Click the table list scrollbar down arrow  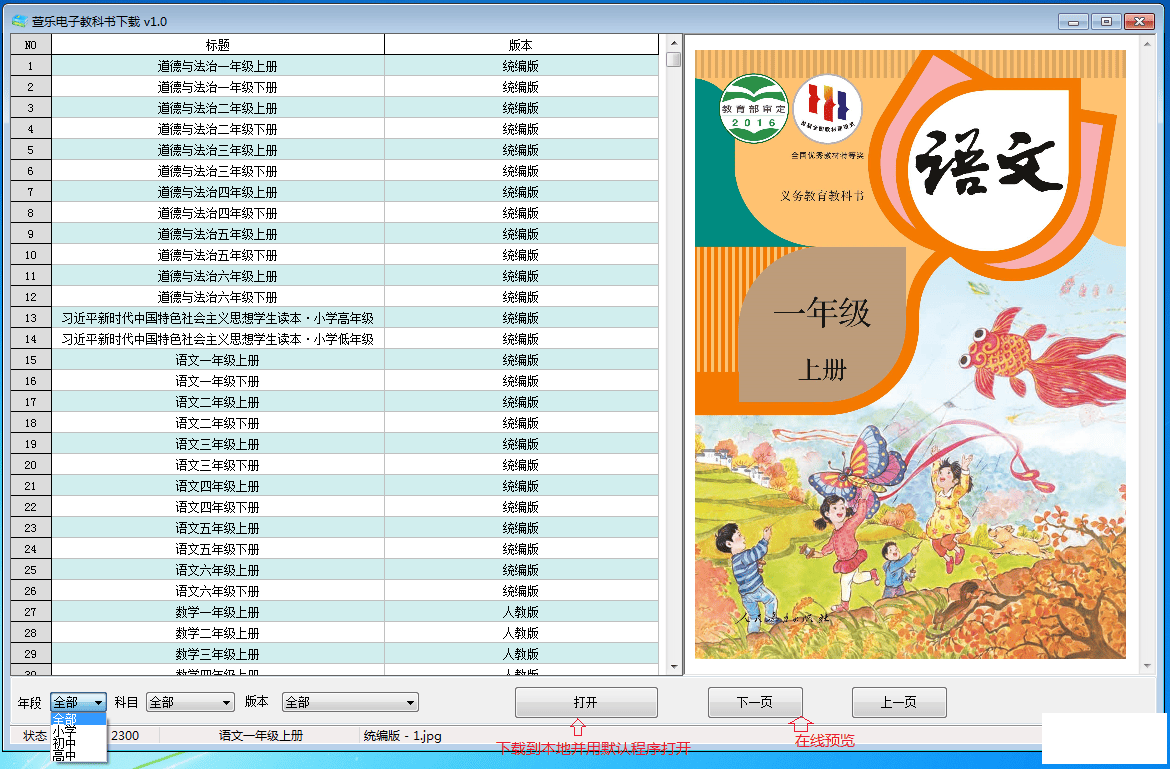pyautogui.click(x=674, y=667)
